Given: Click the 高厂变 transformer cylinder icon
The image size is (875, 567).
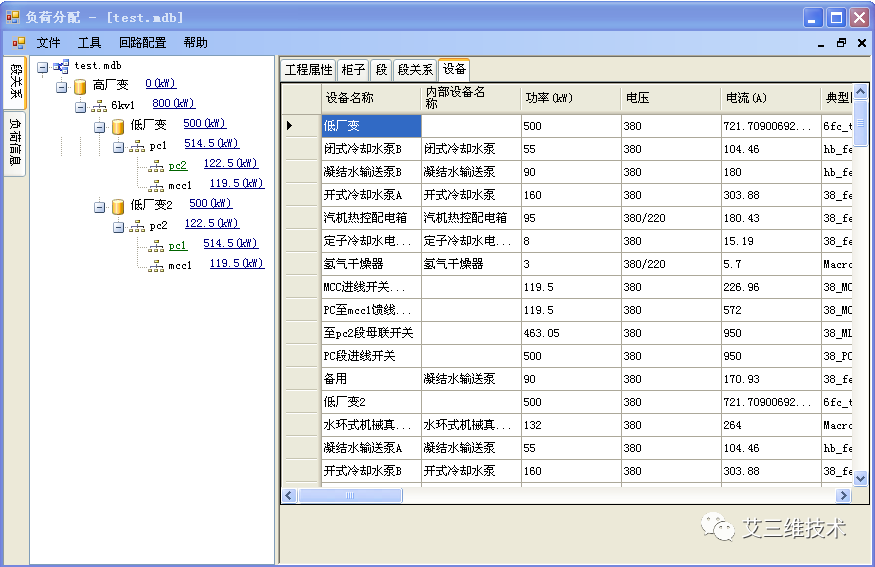Looking at the screenshot, I should (80, 87).
